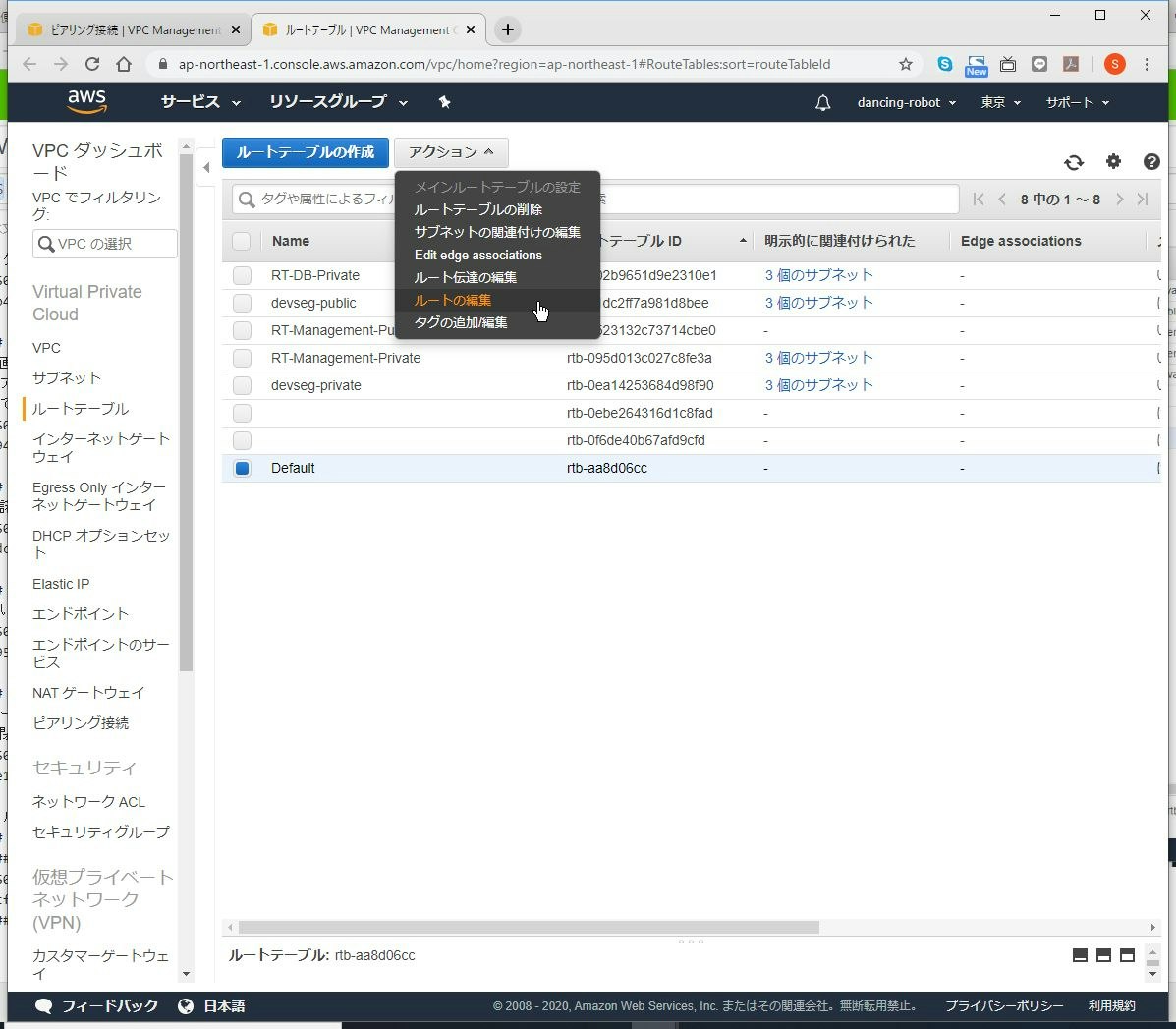Click フィードバック in footer
Image resolution: width=1176 pixels, height=1029 pixels.
coord(98,1006)
